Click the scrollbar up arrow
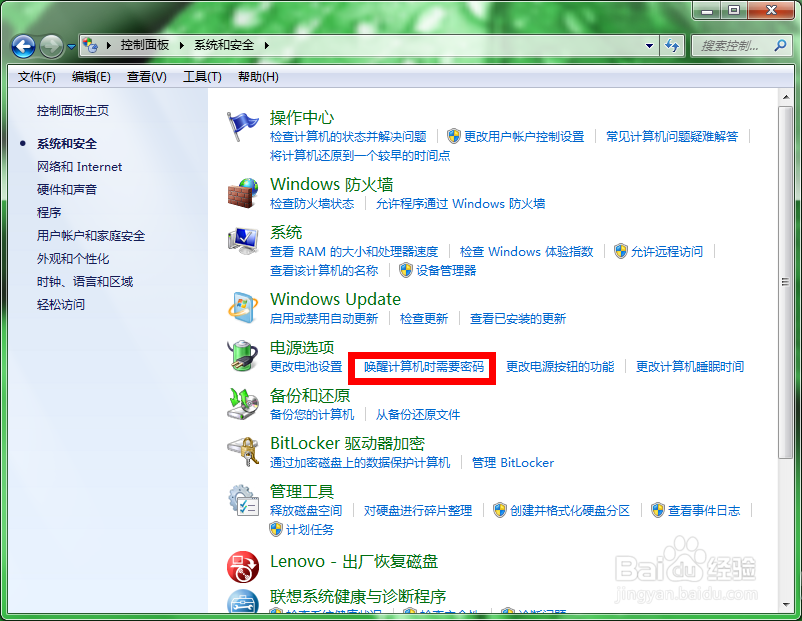This screenshot has height=621, width=802. pos(785,97)
